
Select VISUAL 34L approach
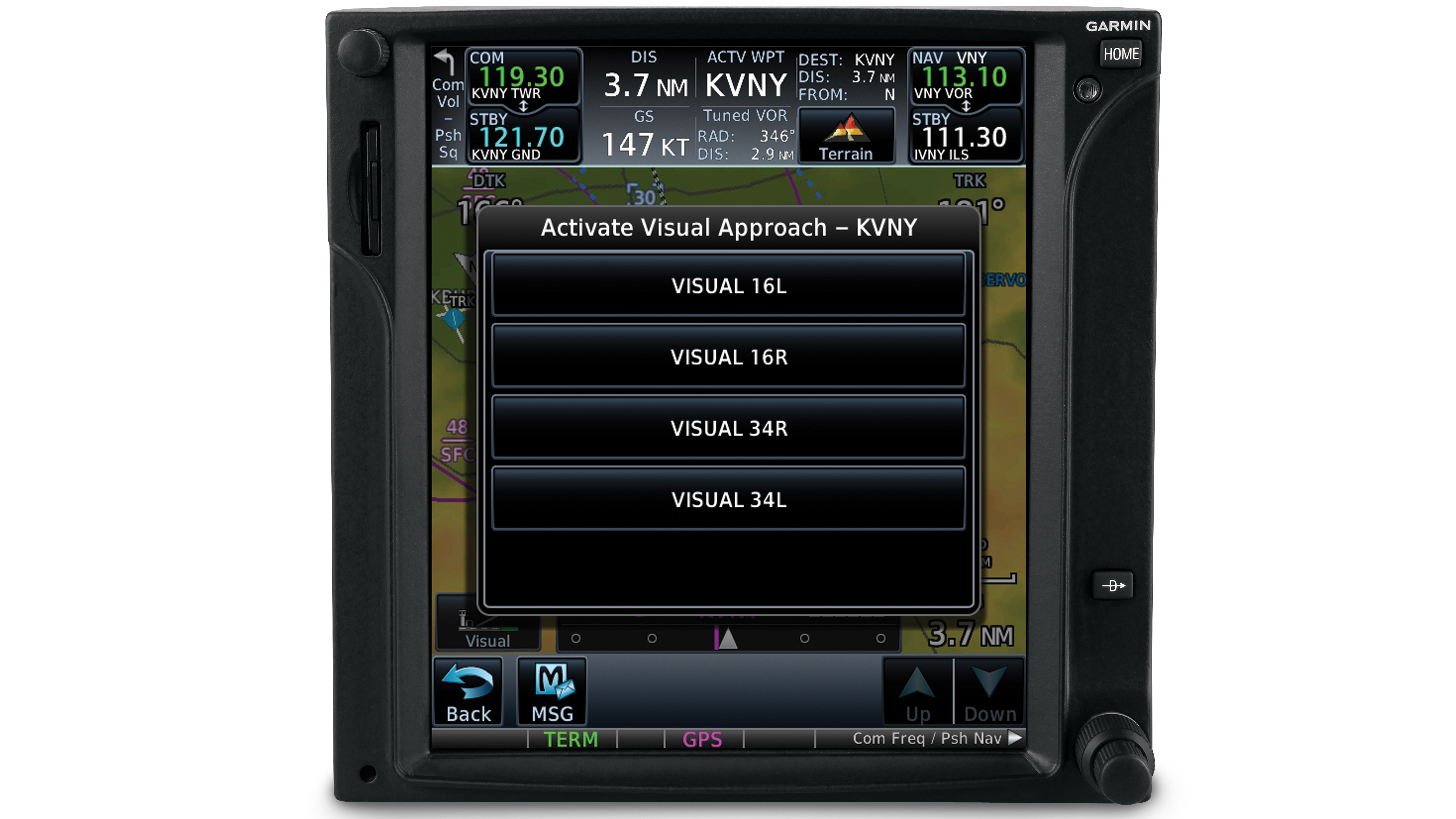(x=728, y=499)
